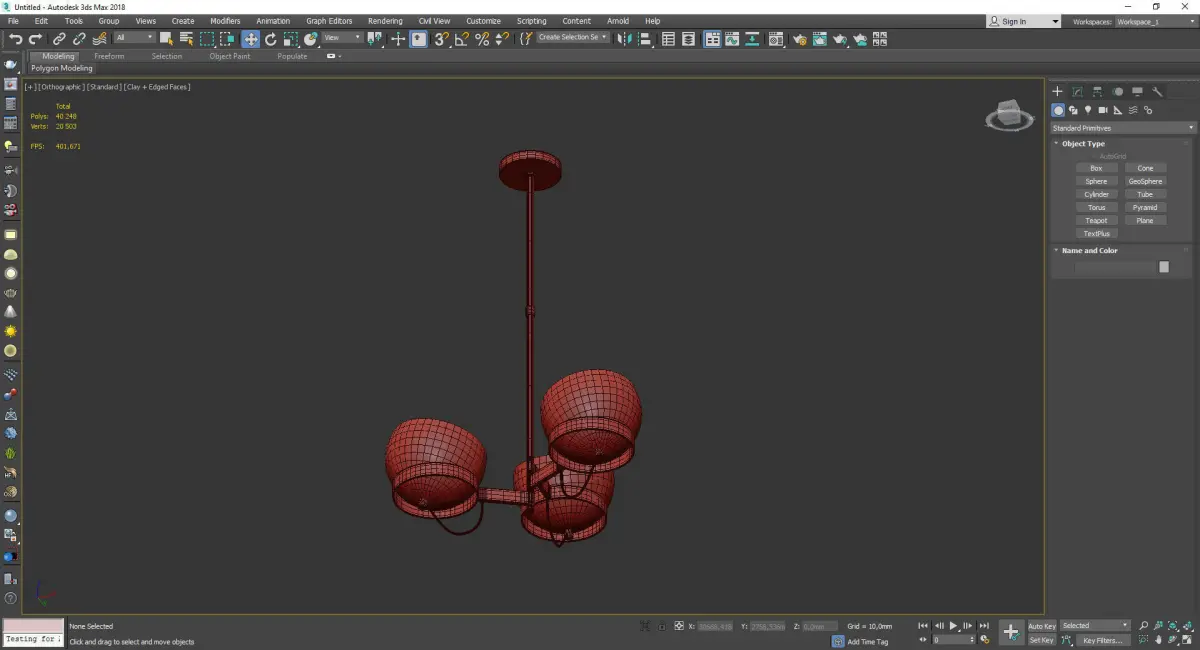This screenshot has width=1200, height=650.
Task: Activate Select and Link tool
Action: pos(59,39)
